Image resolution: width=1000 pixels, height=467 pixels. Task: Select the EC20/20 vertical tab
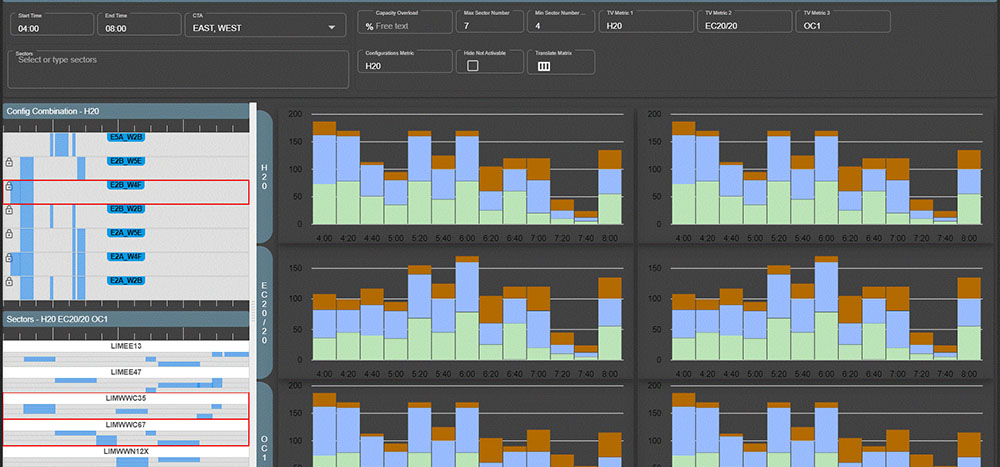click(265, 313)
